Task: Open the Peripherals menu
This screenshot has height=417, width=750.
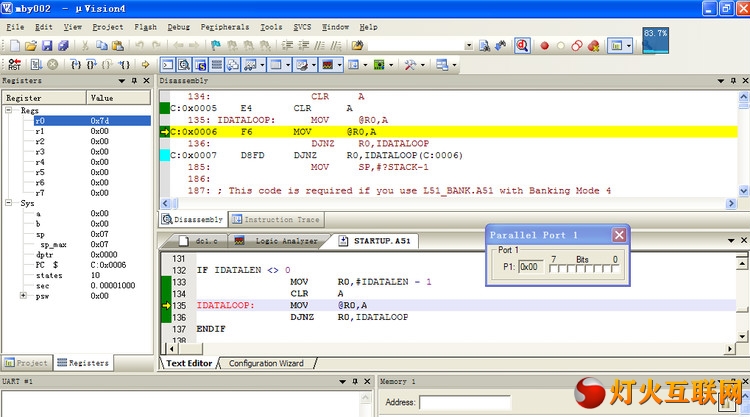Action: point(225,27)
